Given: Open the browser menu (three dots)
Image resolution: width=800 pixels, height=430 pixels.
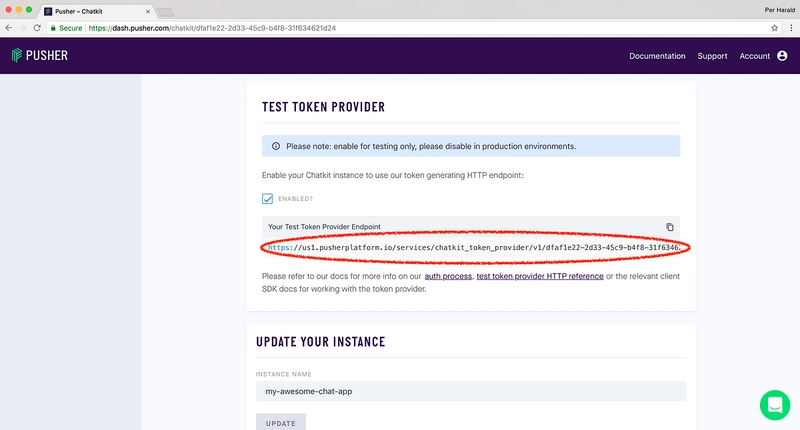Looking at the screenshot, I should [x=791, y=28].
